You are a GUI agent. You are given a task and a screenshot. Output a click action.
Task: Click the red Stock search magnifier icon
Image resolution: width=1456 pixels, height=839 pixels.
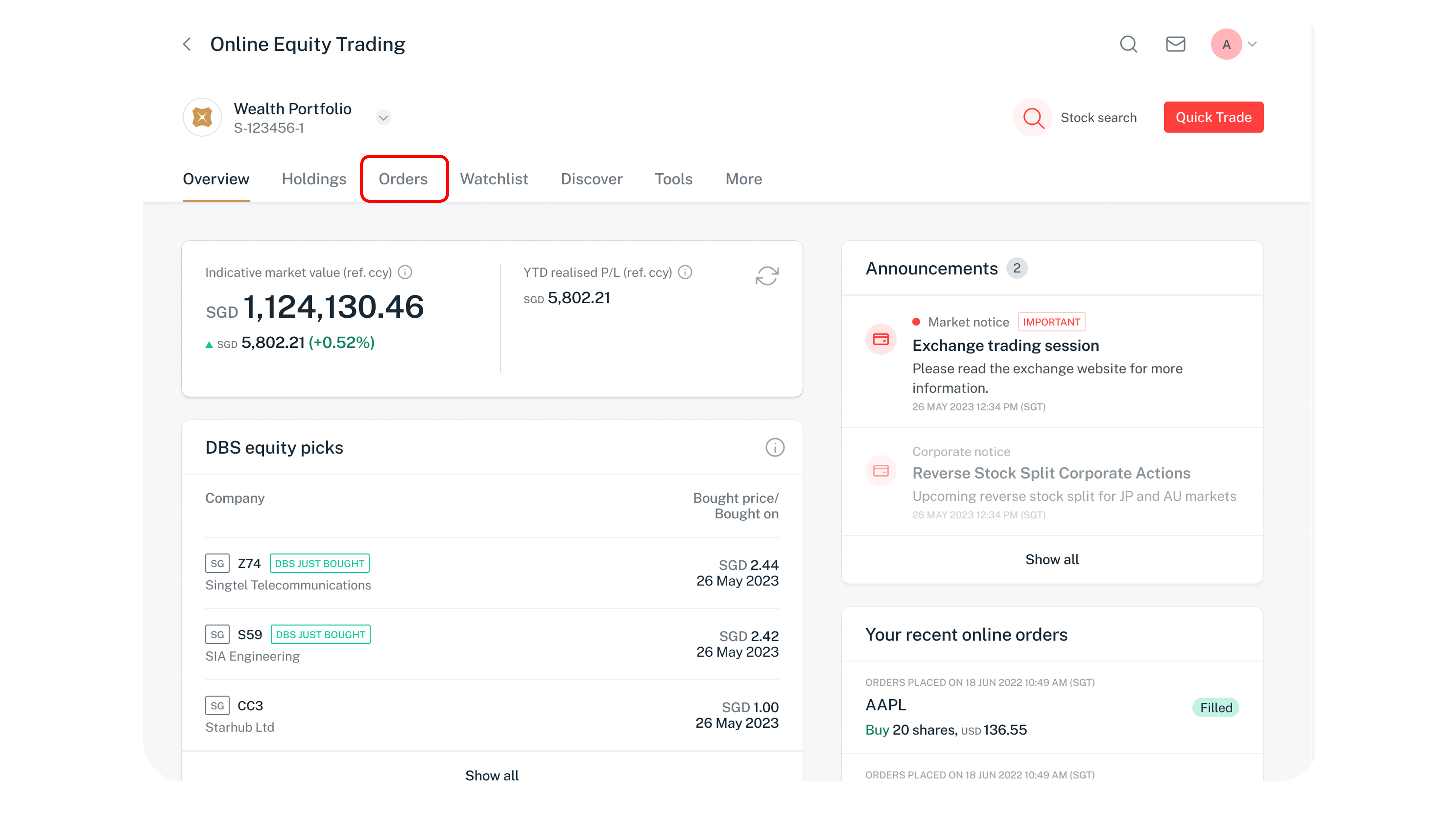click(1033, 118)
